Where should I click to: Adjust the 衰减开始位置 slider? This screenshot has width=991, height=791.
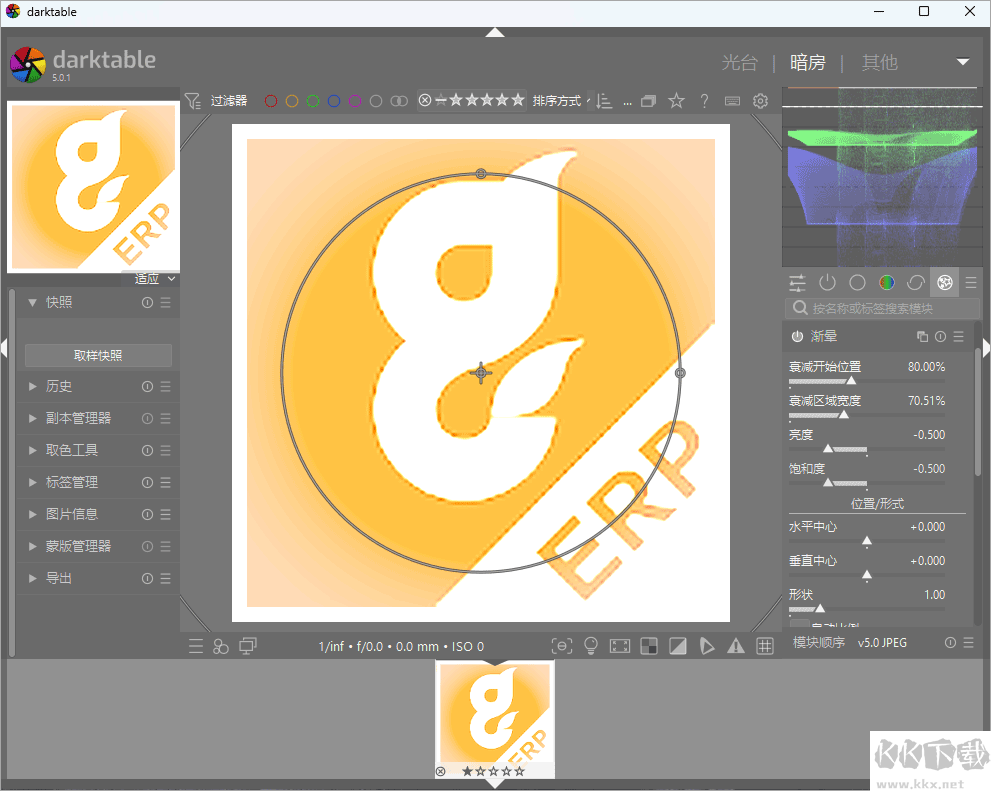click(867, 381)
